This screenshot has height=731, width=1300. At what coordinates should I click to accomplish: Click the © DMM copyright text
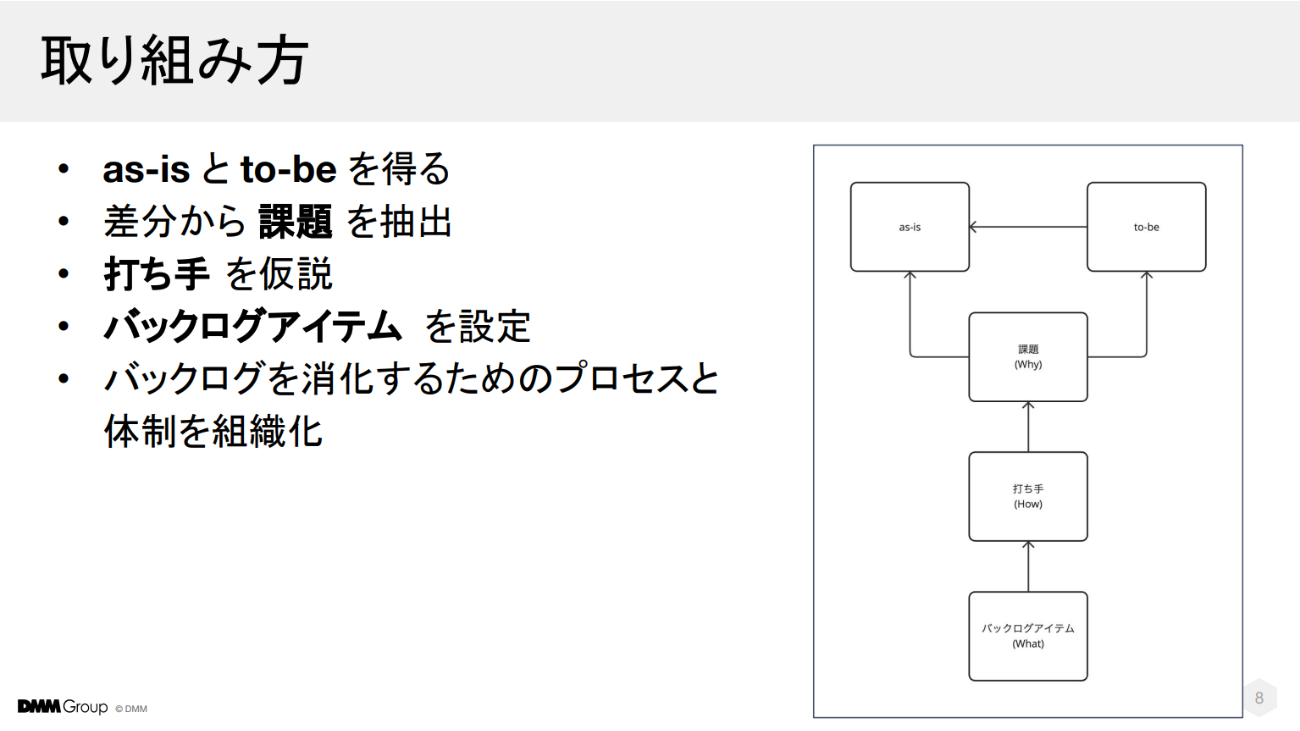[131, 709]
